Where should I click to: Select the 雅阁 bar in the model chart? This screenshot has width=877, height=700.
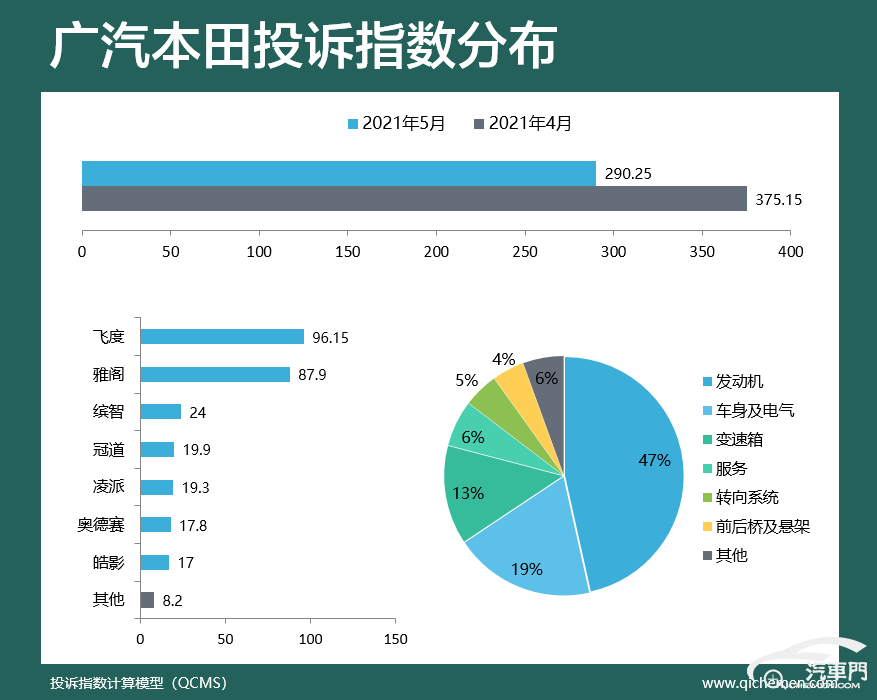[215, 375]
